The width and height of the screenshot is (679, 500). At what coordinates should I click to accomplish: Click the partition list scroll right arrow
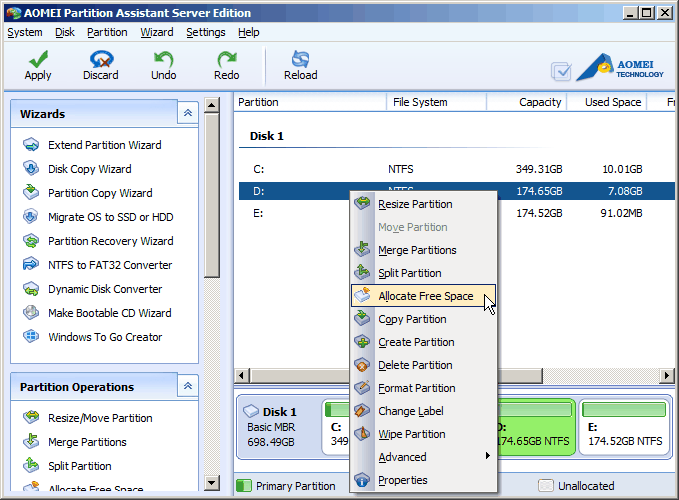tap(666, 375)
